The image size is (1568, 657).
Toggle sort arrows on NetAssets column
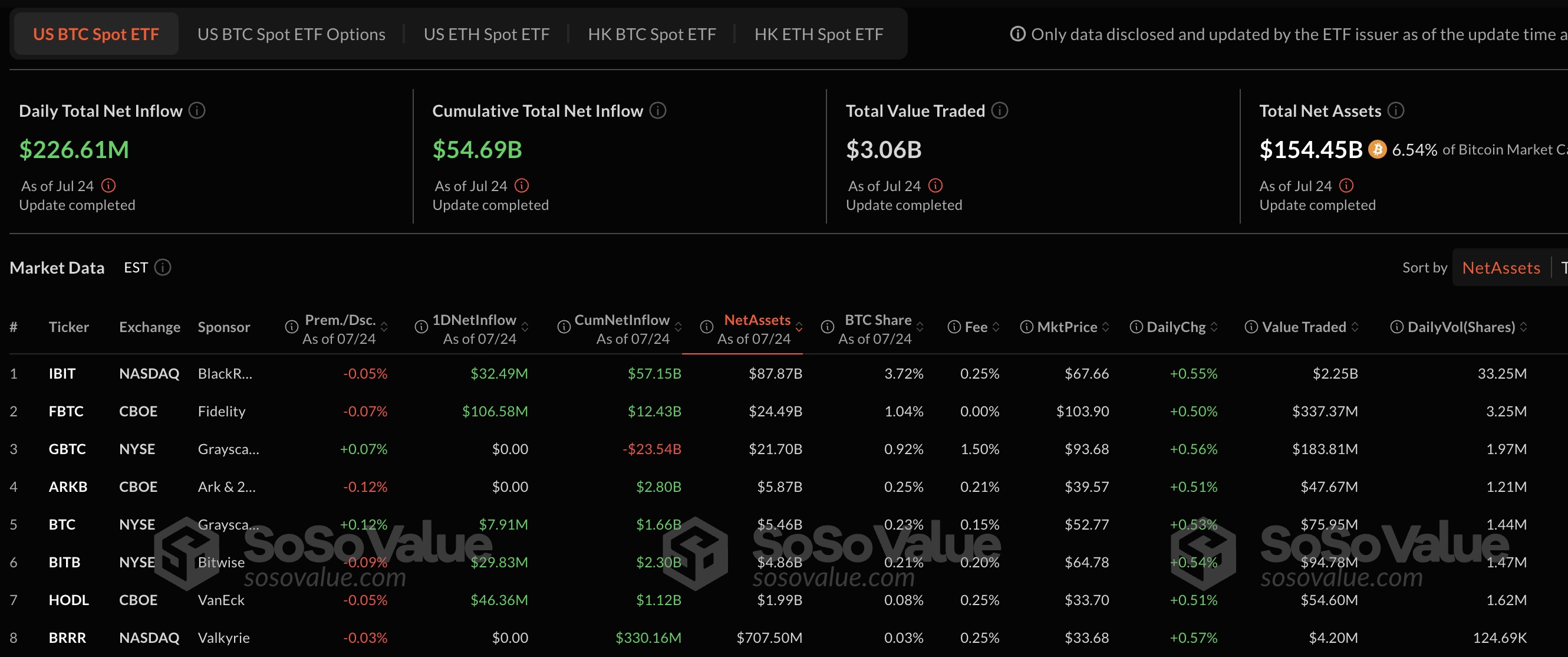click(799, 327)
